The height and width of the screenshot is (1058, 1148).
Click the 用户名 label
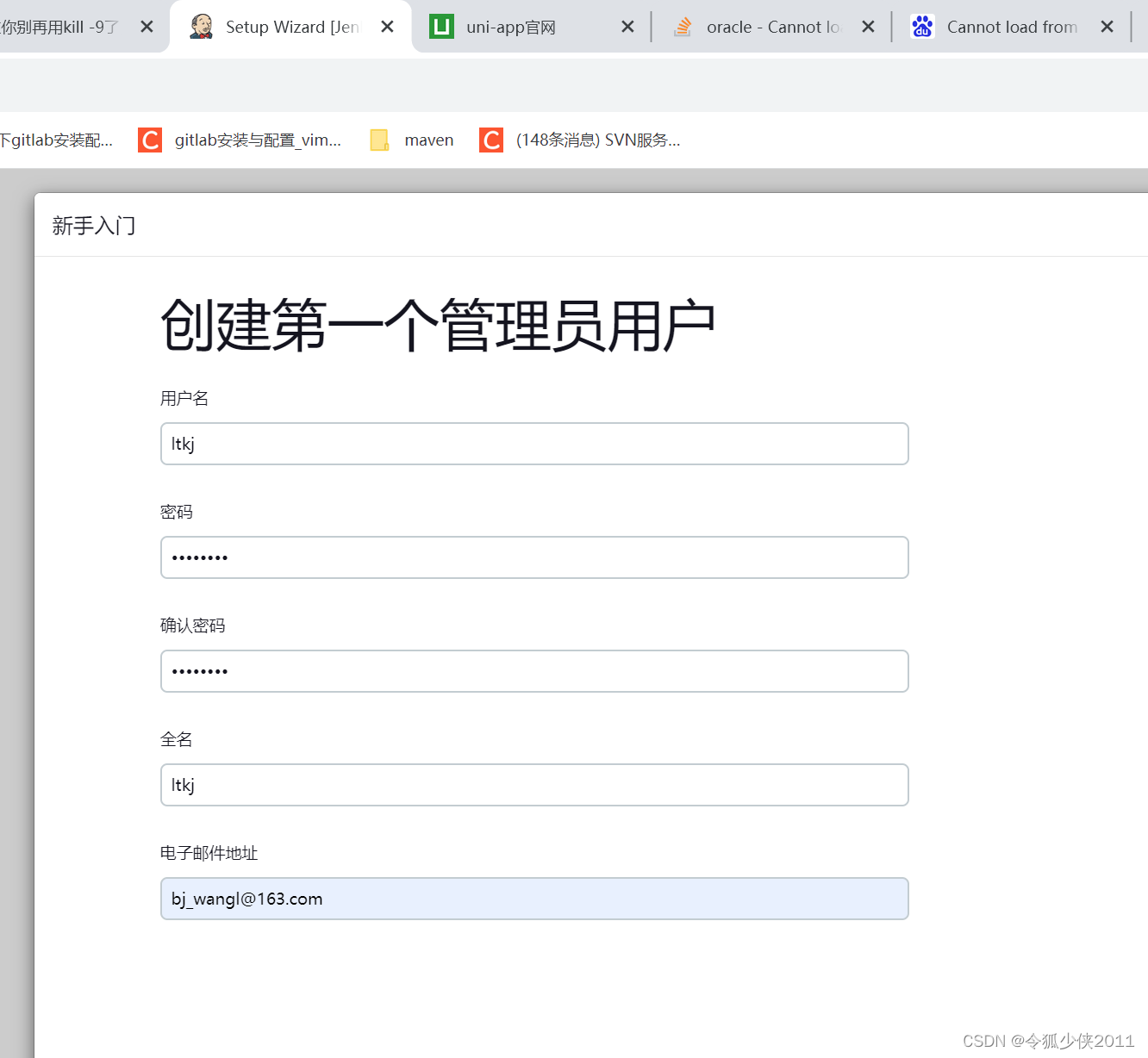(x=184, y=398)
